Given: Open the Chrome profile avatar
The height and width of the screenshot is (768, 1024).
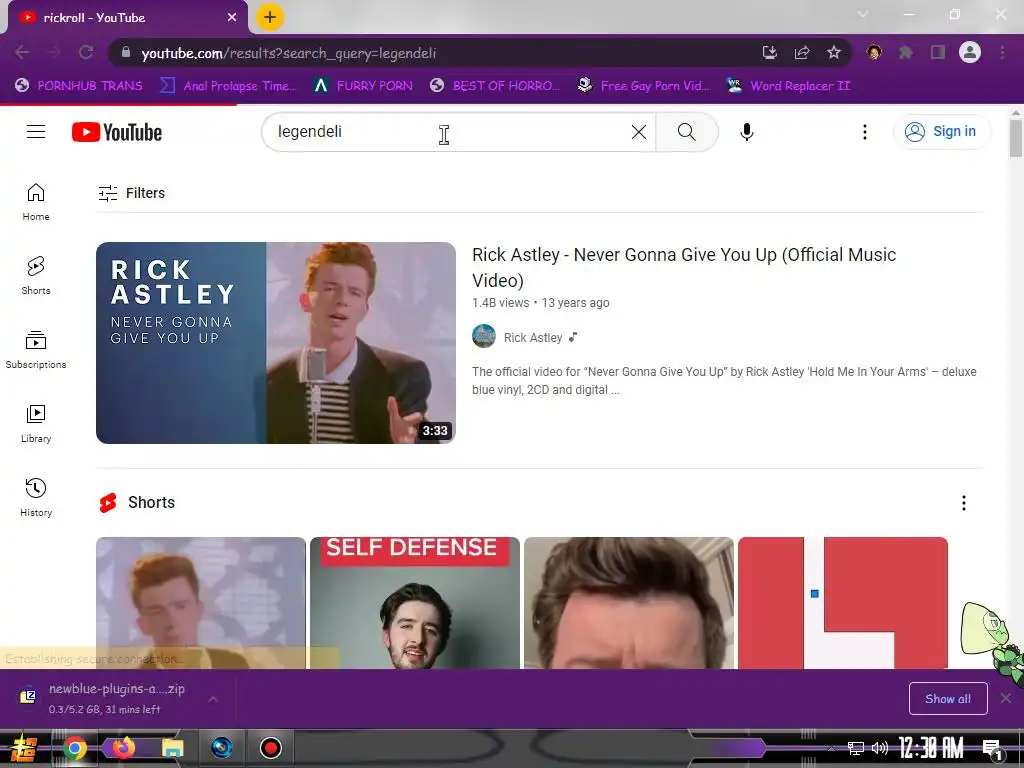Looking at the screenshot, I should point(970,53).
